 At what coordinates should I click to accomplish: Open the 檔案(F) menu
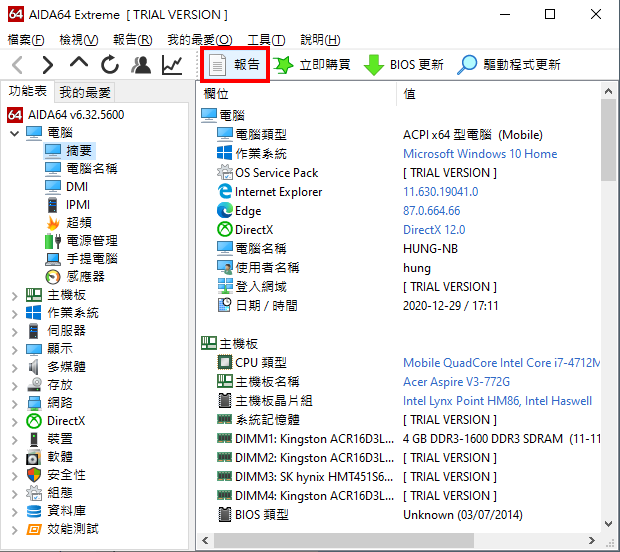(x=26, y=40)
